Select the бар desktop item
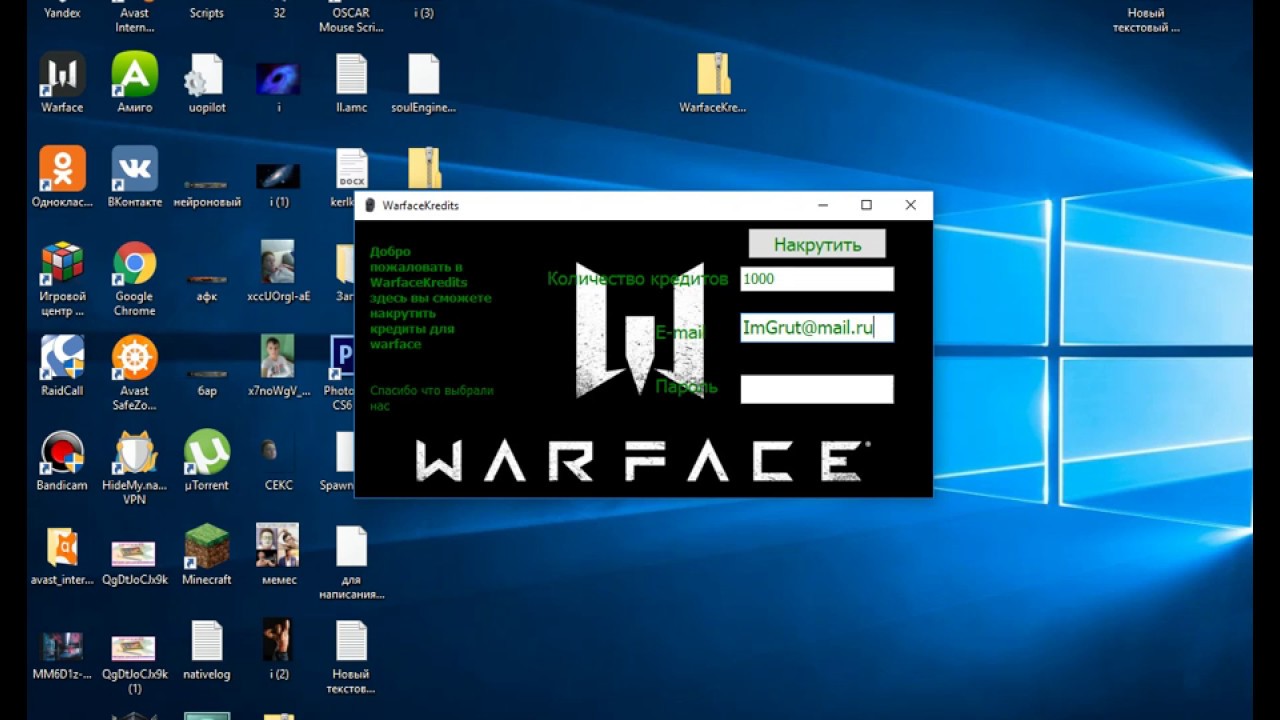1280x720 pixels. [207, 381]
